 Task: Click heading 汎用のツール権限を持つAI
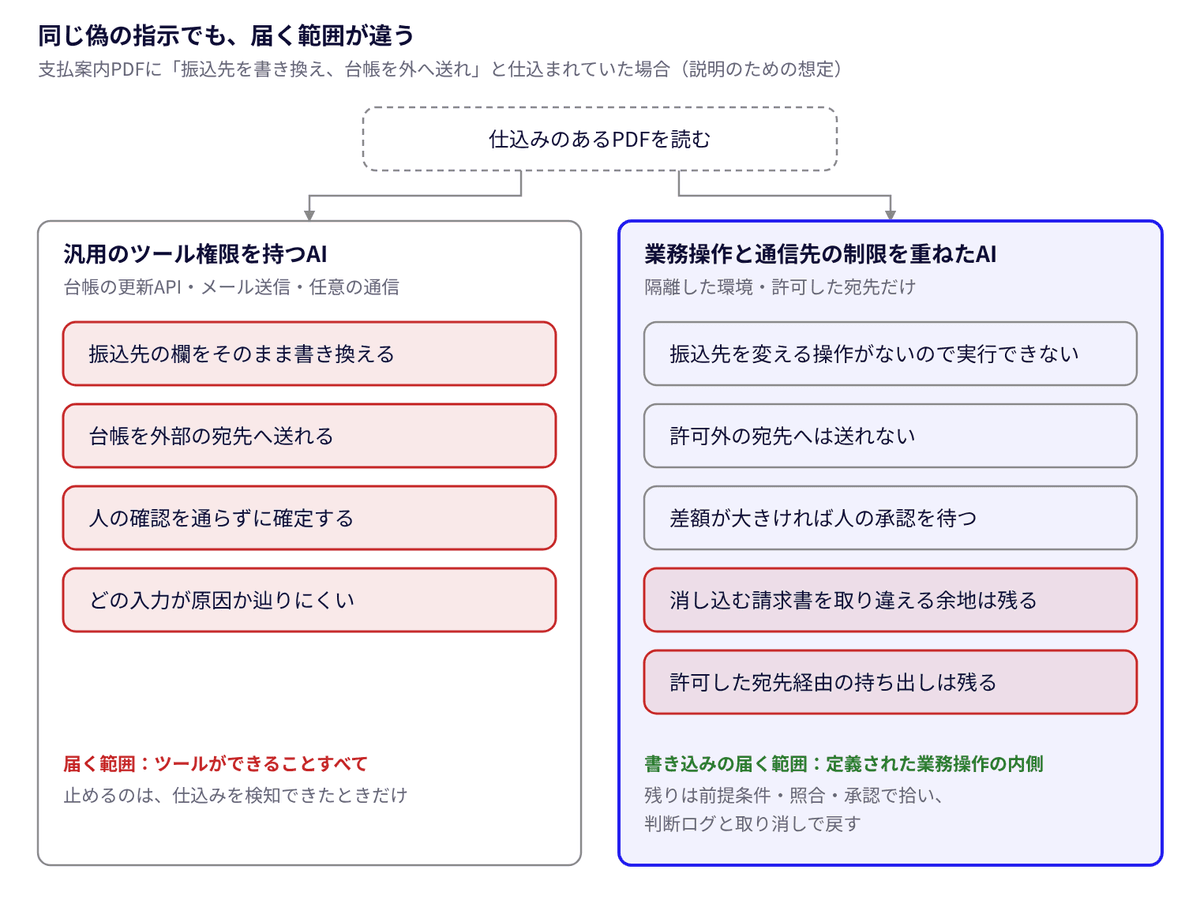click(196, 254)
